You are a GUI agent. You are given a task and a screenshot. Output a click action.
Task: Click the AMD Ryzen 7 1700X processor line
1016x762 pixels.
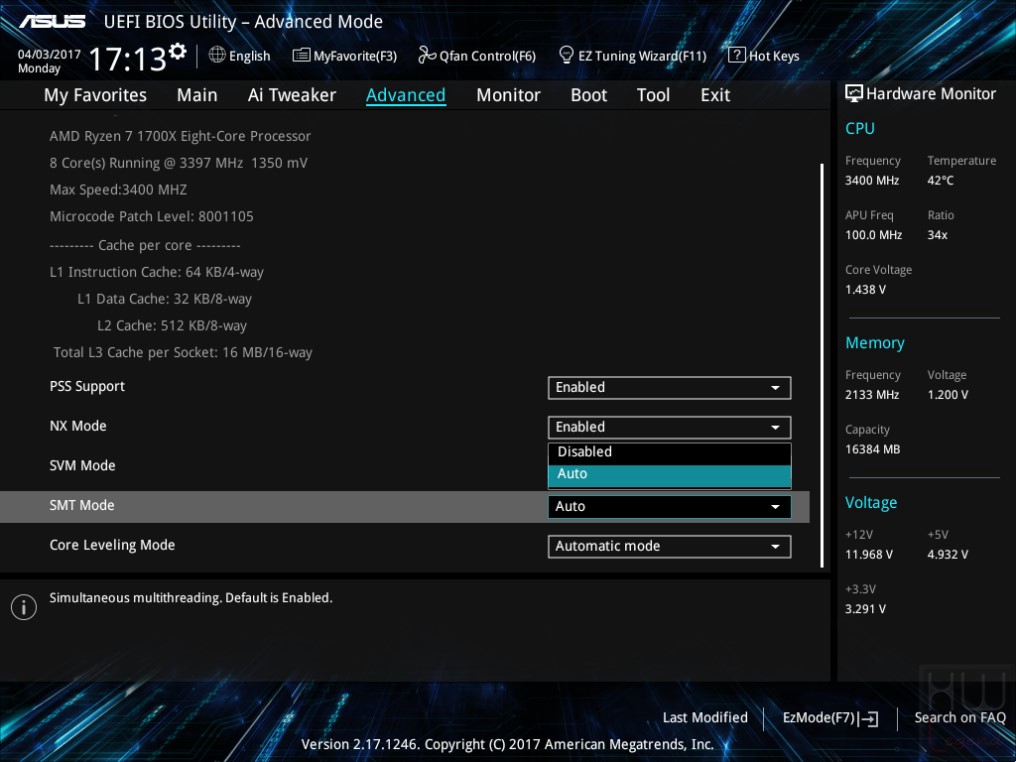click(x=180, y=136)
